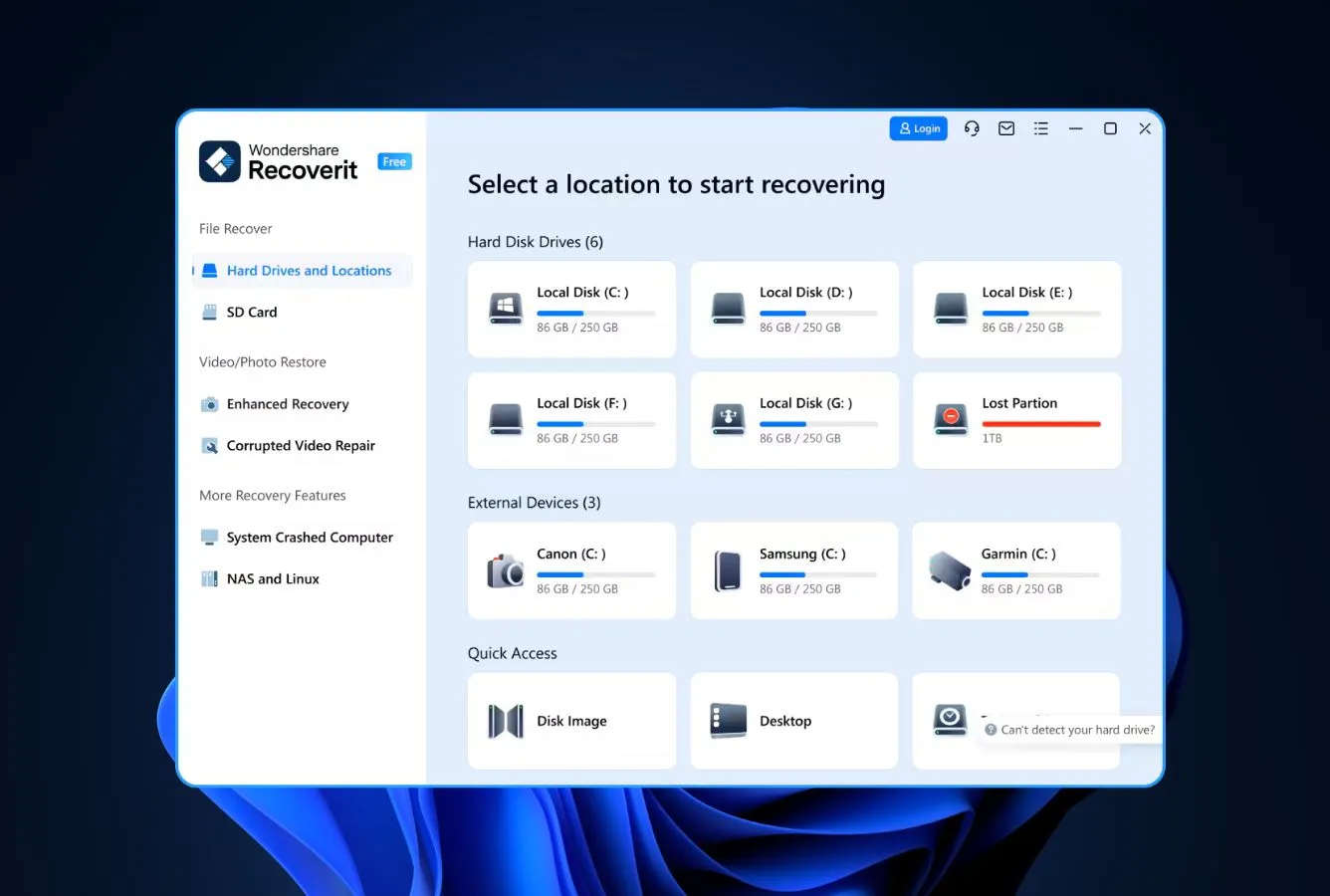Click the Lost Partion red warning drive icon

click(951, 419)
